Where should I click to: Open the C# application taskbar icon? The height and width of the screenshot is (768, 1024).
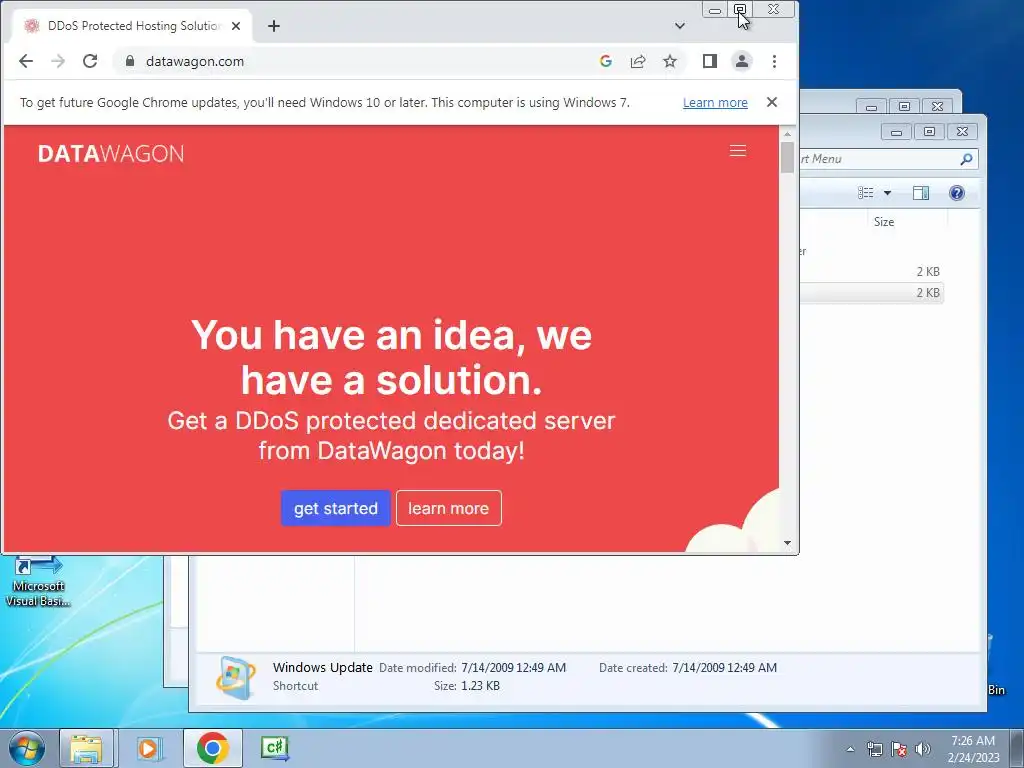pyautogui.click(x=274, y=748)
